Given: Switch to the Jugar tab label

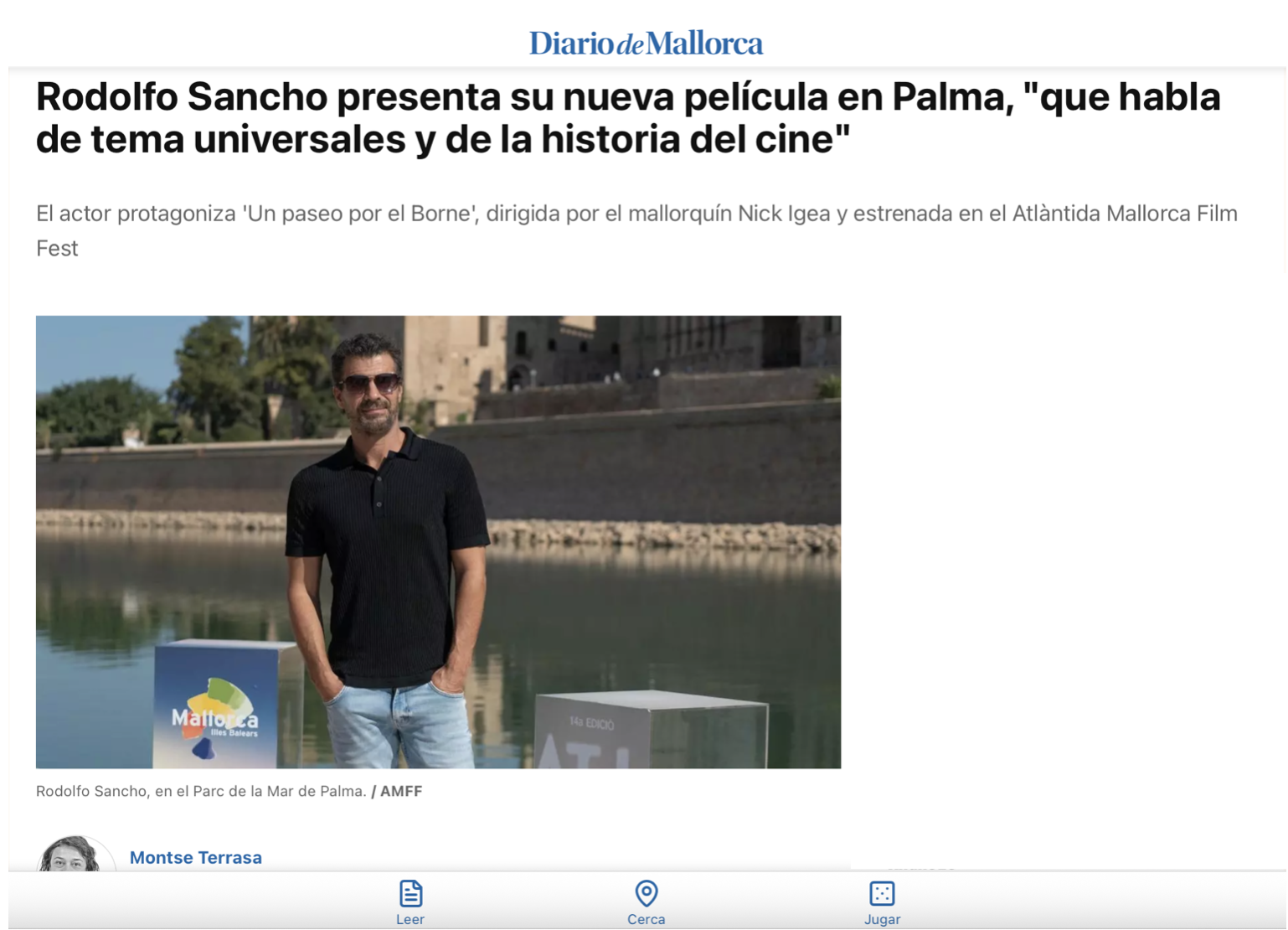Looking at the screenshot, I should tap(882, 919).
